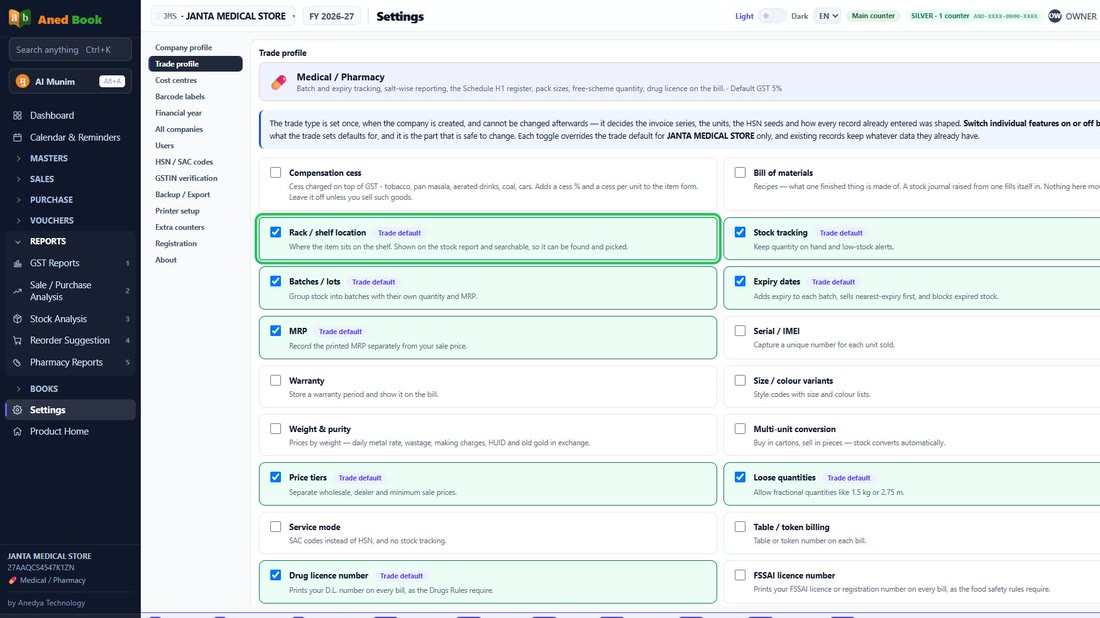This screenshot has height=618, width=1100.
Task: Click Al Munim assistant avatar icon
Action: 22,81
